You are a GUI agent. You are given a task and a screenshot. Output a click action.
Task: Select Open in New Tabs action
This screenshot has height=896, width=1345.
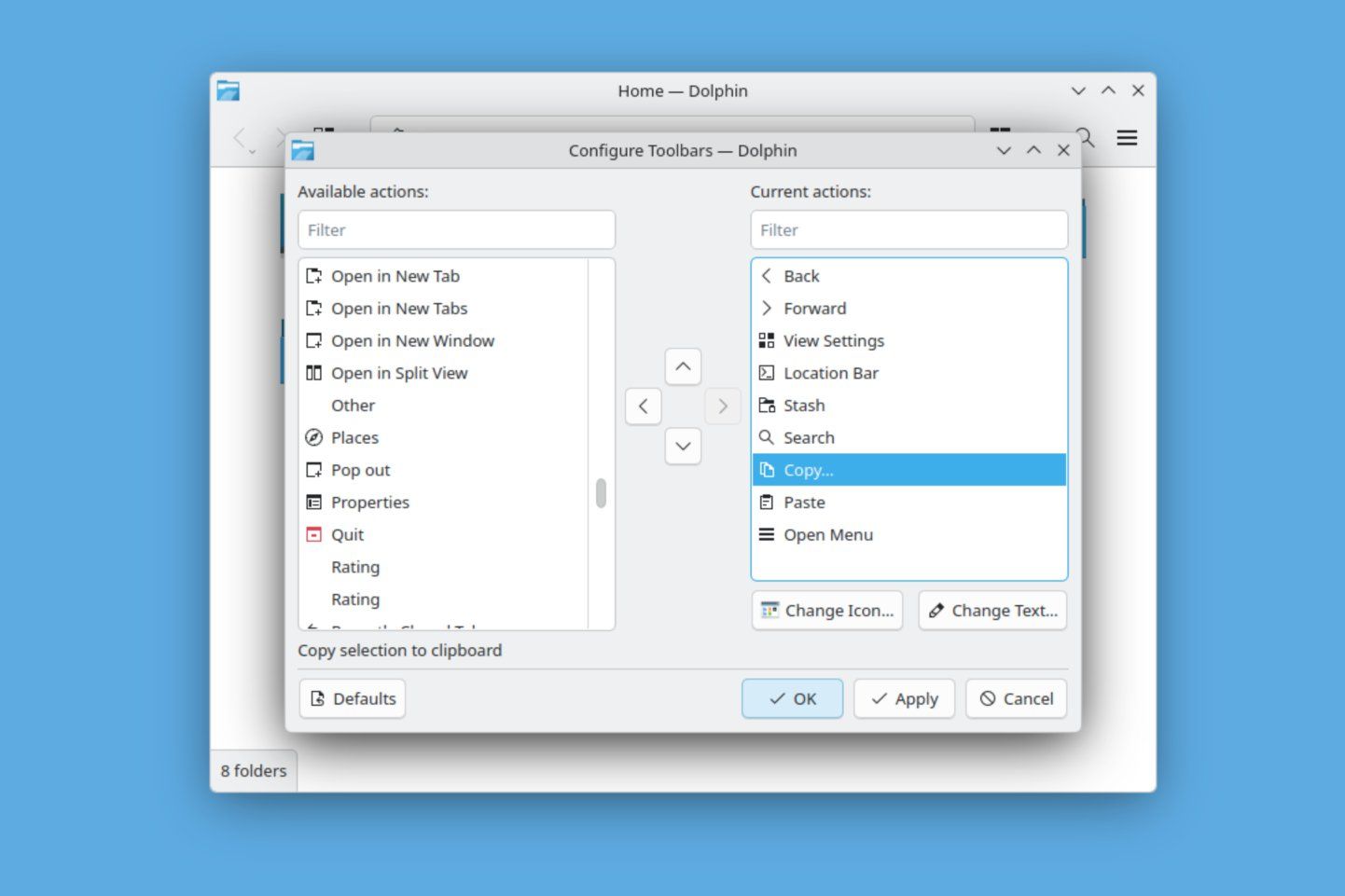pos(444,309)
